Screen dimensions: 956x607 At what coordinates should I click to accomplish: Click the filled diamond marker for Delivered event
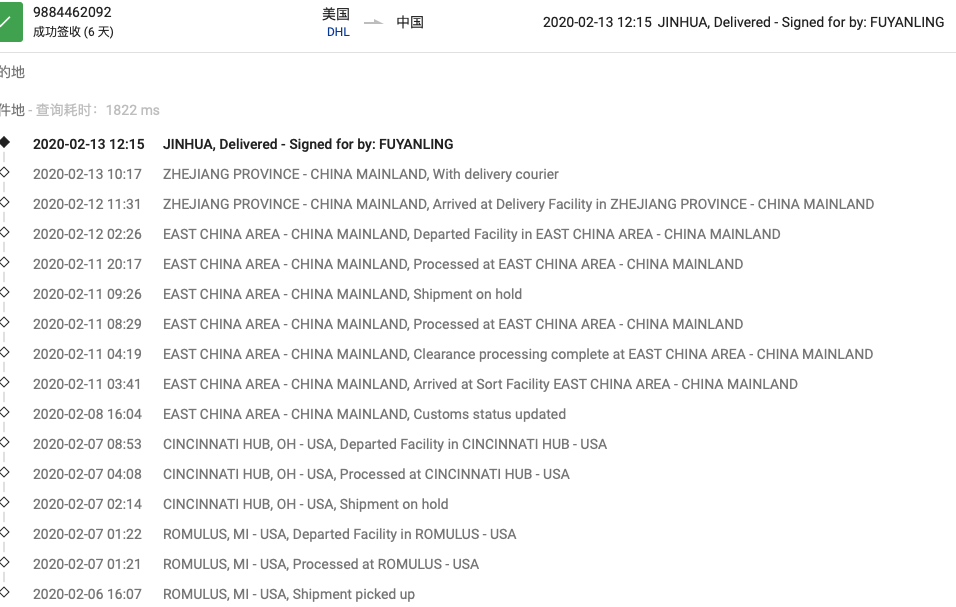pos(5,142)
